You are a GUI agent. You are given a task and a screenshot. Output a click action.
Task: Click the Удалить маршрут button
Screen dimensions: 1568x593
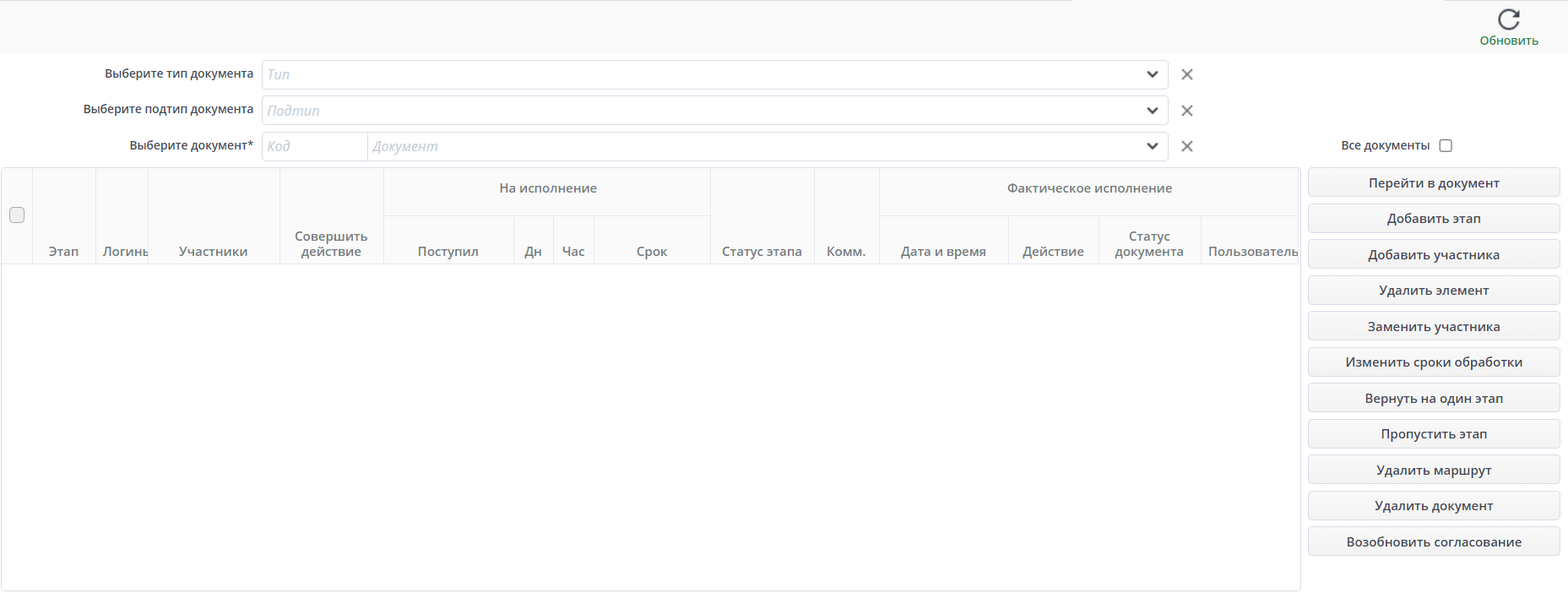(x=1434, y=470)
